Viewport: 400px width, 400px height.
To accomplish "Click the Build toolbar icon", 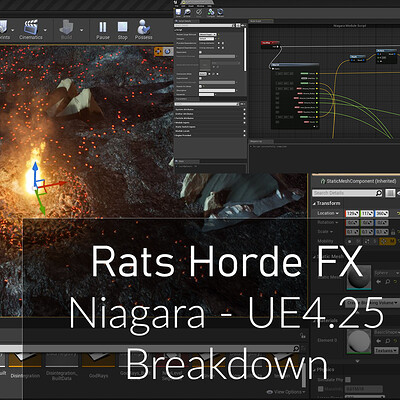I will pos(66,27).
